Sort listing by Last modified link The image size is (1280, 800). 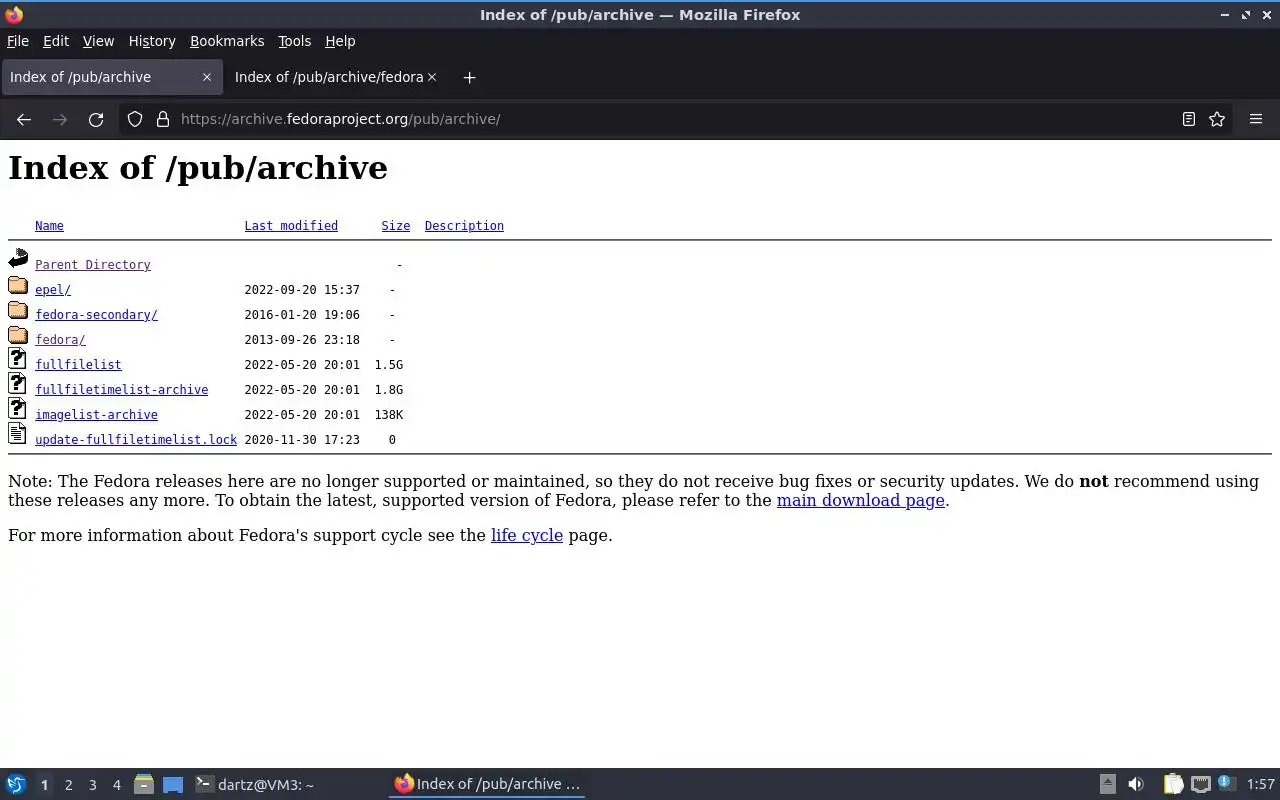point(291,226)
